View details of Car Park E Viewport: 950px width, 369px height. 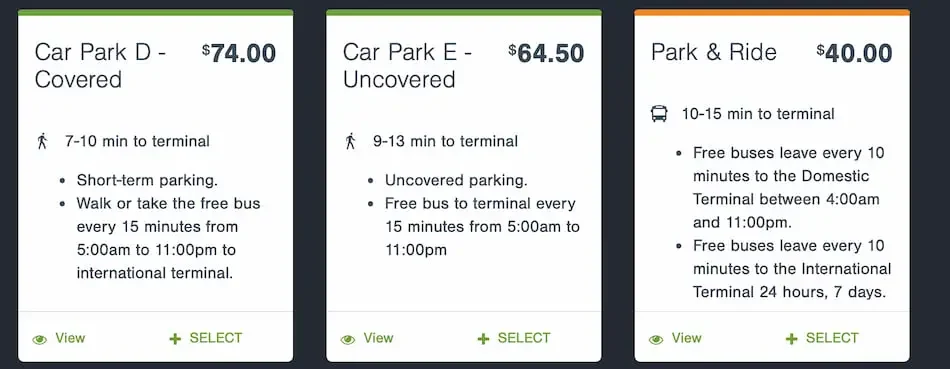coord(367,338)
